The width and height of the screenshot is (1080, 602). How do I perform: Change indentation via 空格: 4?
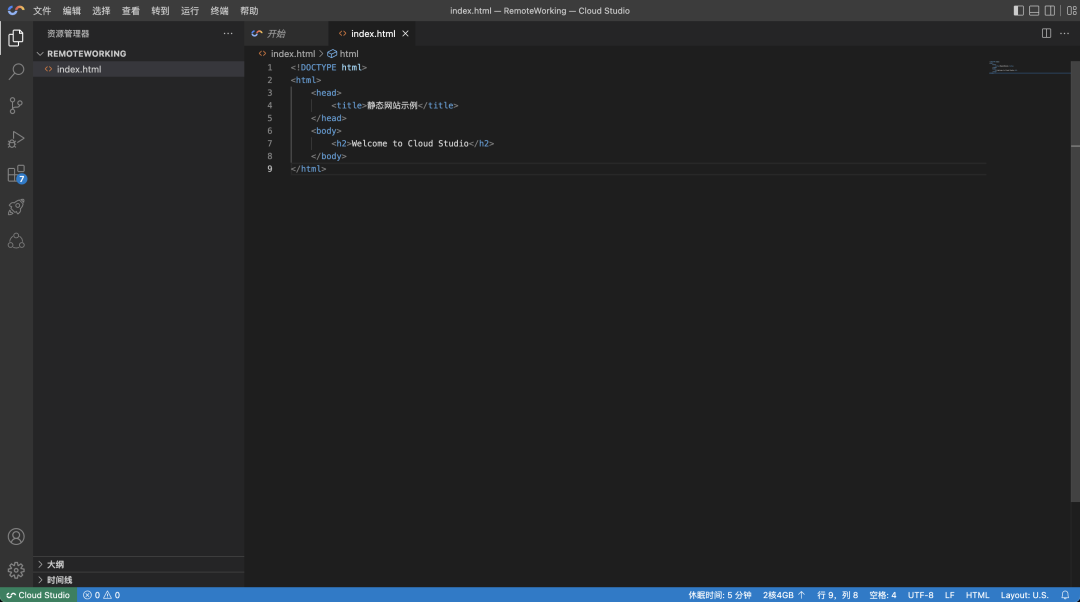coord(882,595)
